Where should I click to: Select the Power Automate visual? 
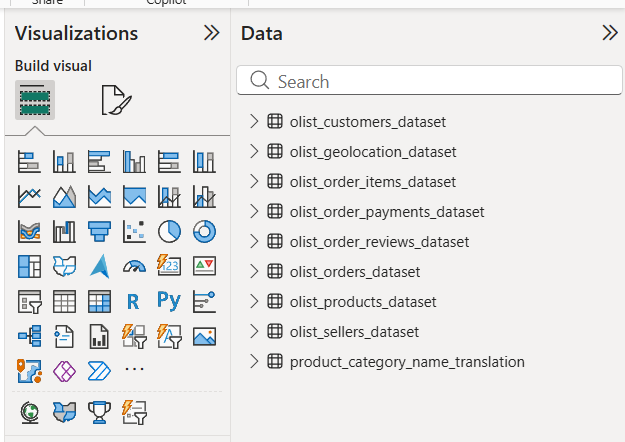(99, 371)
